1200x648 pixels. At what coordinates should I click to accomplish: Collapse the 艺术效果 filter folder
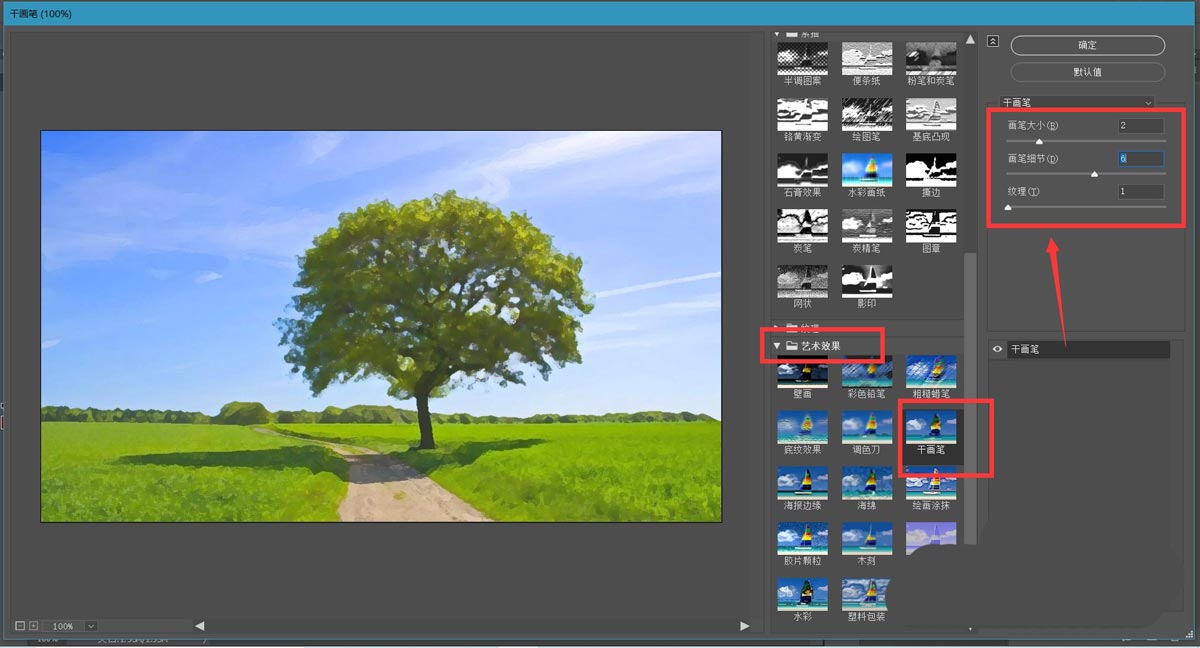[777, 346]
